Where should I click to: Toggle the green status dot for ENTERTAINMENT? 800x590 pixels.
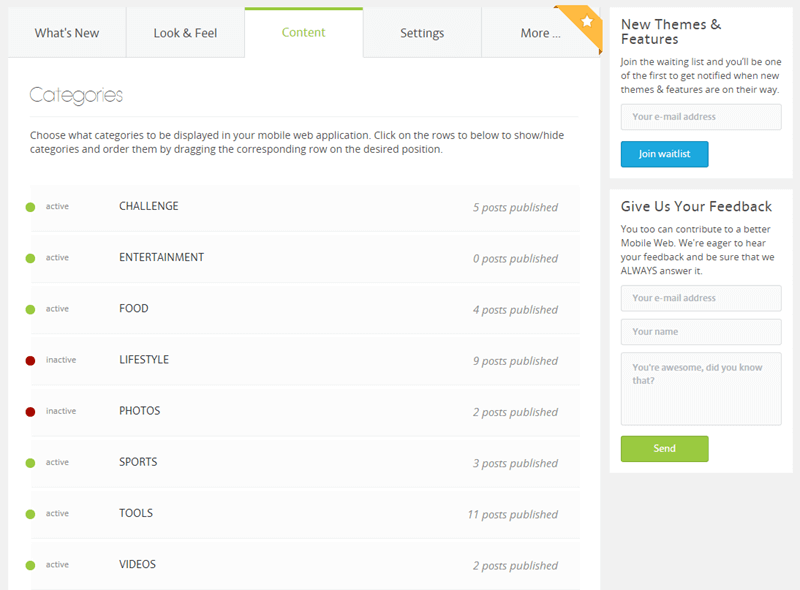click(x=30, y=258)
